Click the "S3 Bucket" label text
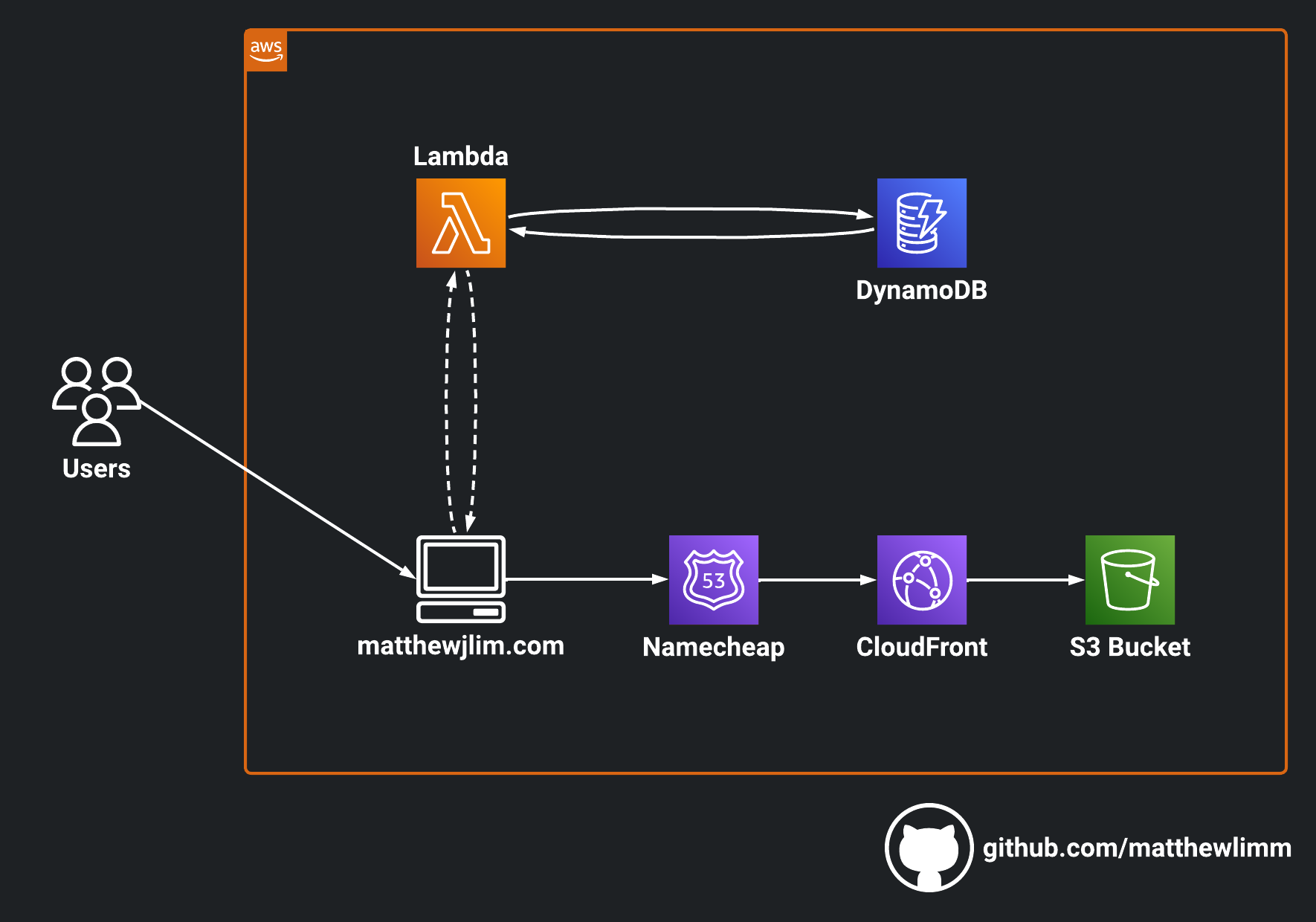The height and width of the screenshot is (922, 1316). click(1130, 647)
